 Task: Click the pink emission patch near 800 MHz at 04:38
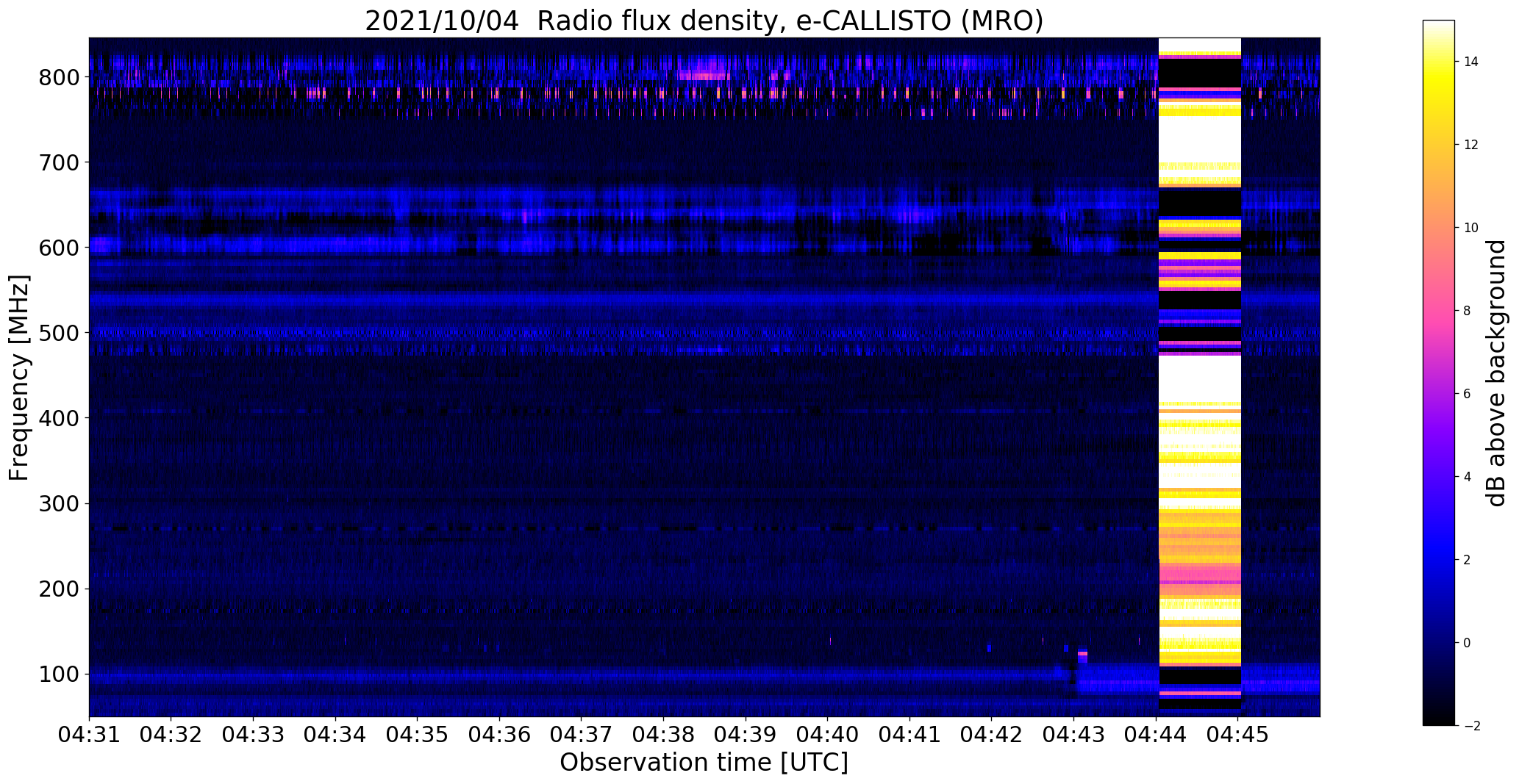[704, 76]
